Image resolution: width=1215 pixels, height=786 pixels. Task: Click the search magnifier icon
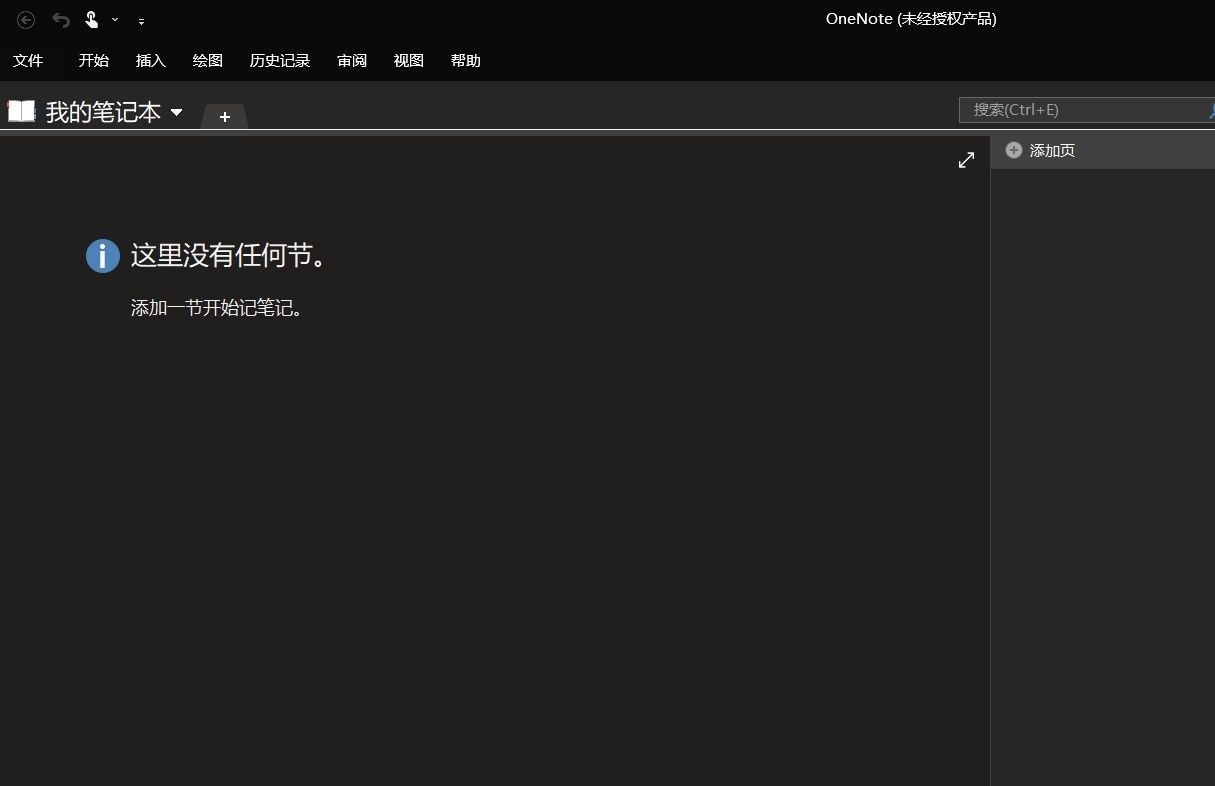(1210, 110)
